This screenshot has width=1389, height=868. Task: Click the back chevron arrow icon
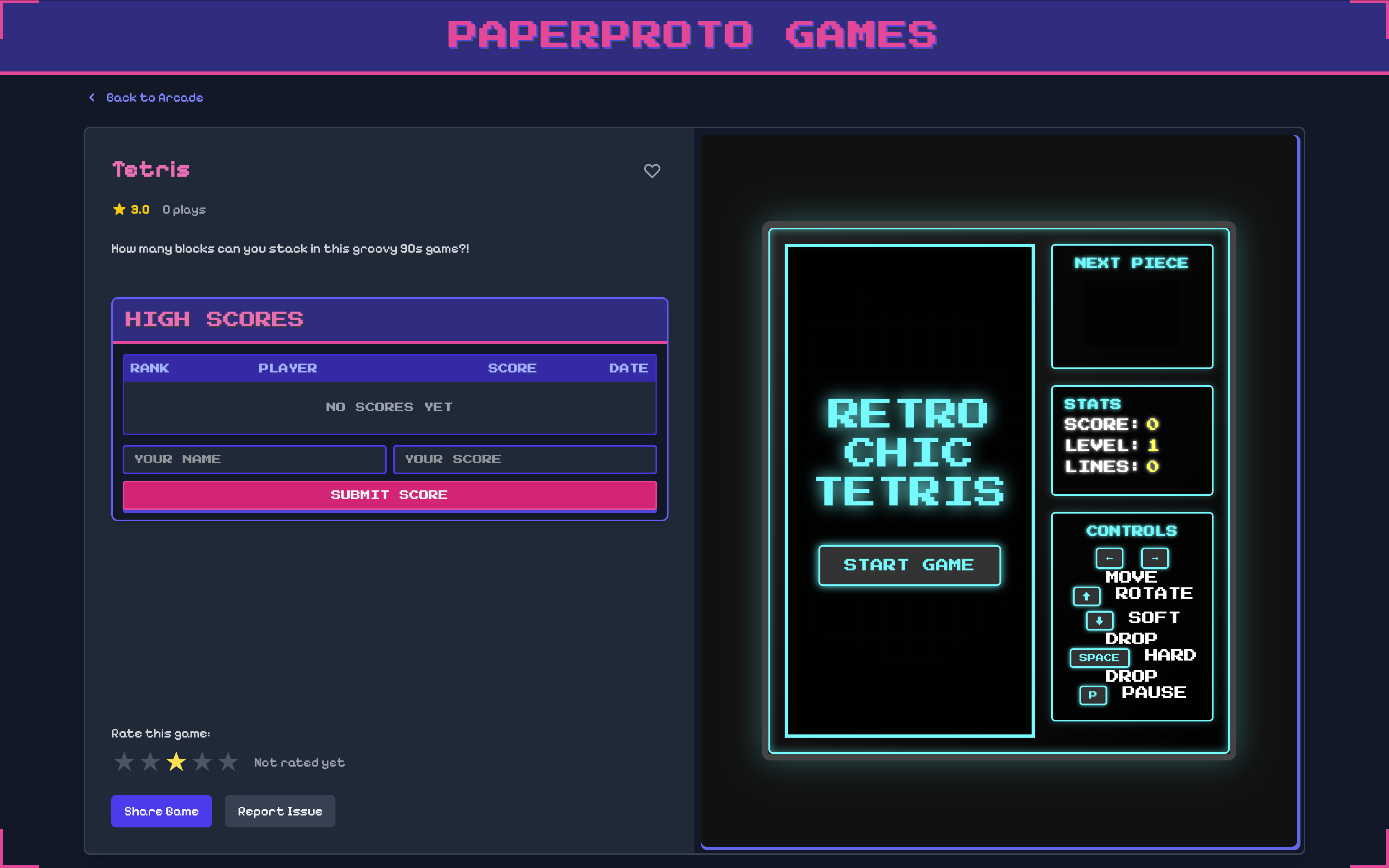92,97
